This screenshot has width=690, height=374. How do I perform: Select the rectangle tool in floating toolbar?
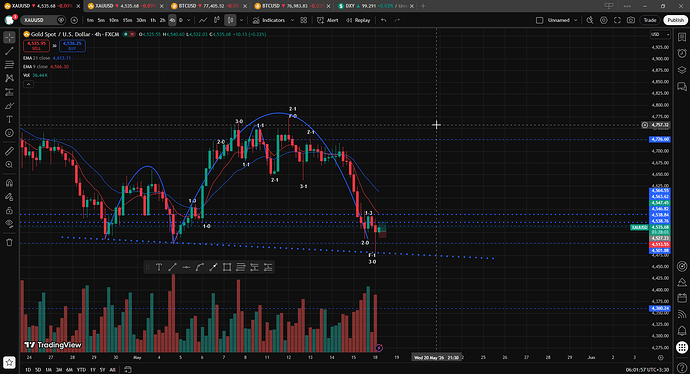click(x=227, y=267)
